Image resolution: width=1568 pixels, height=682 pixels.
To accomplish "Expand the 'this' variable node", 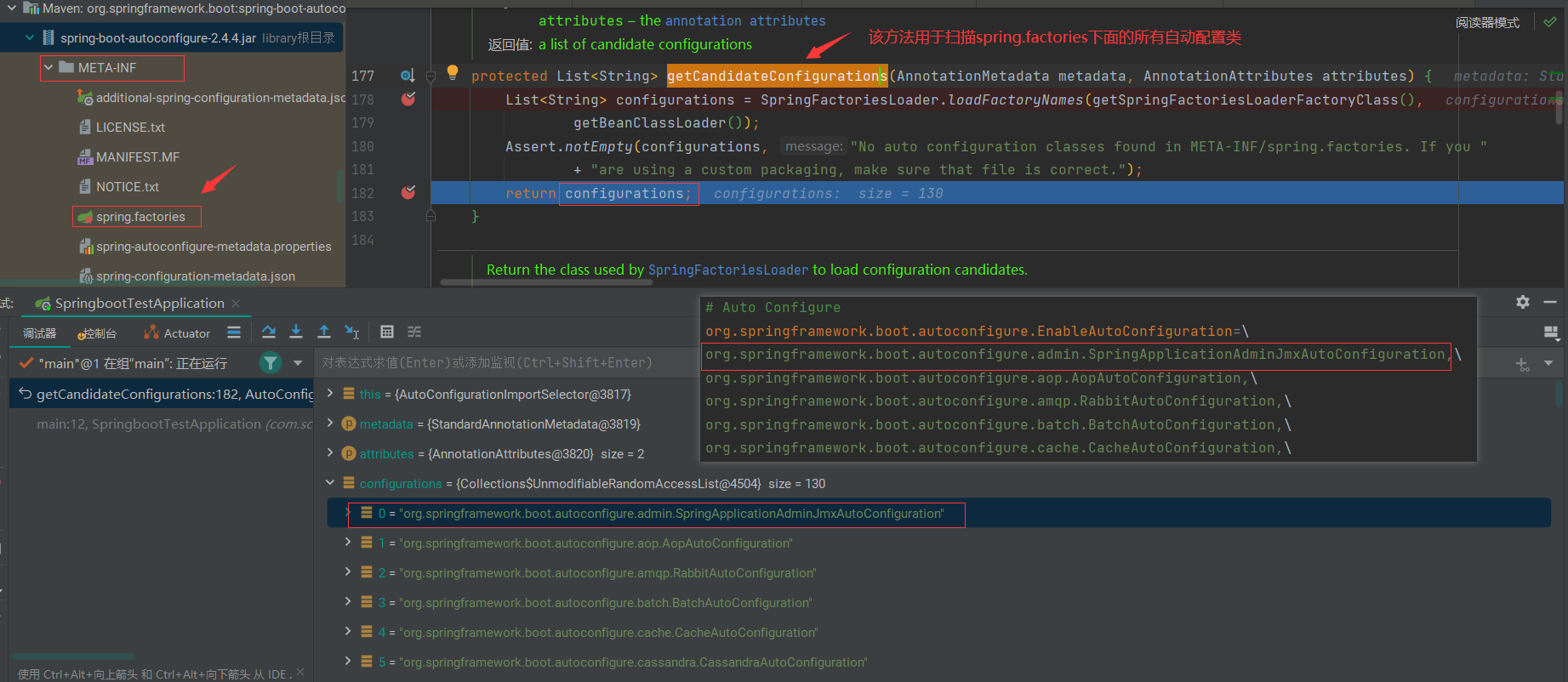I will [x=330, y=394].
